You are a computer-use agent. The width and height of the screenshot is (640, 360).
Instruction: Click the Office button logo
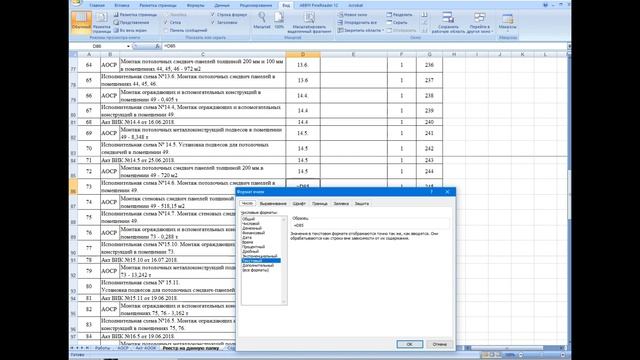pos(77,3)
